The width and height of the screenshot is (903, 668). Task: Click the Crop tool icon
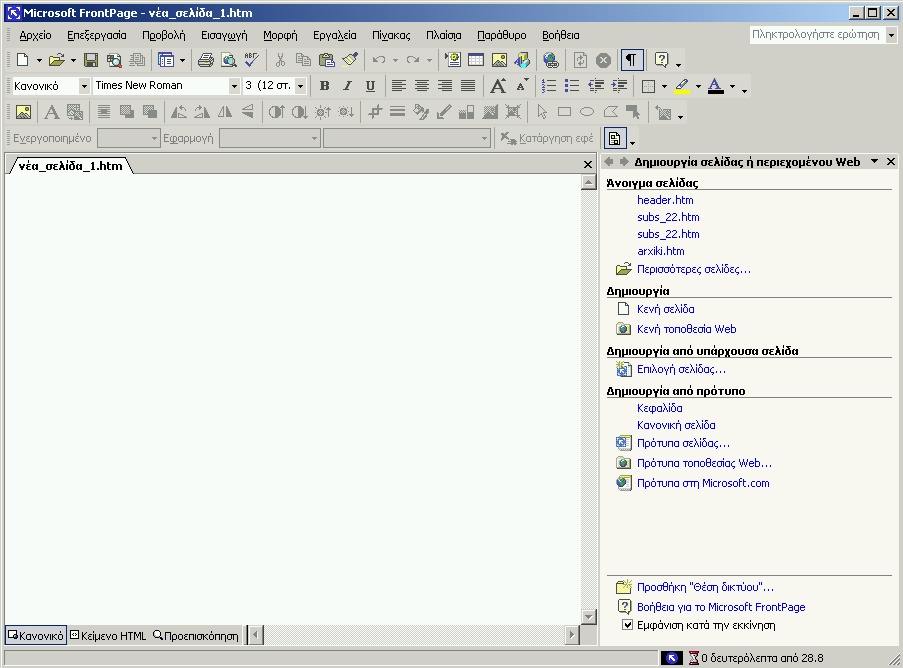(x=375, y=112)
